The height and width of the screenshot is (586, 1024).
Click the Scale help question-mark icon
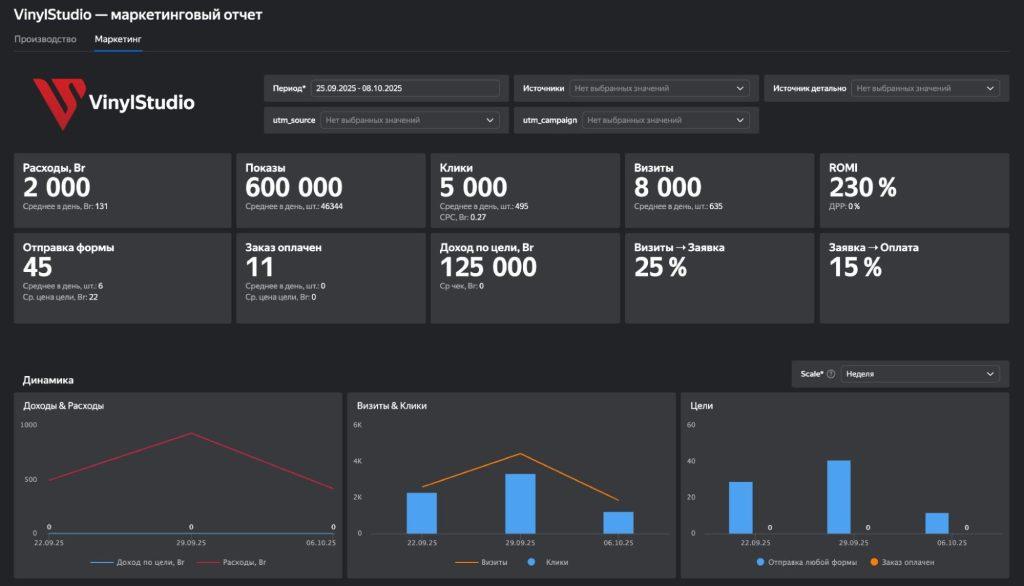(x=831, y=374)
